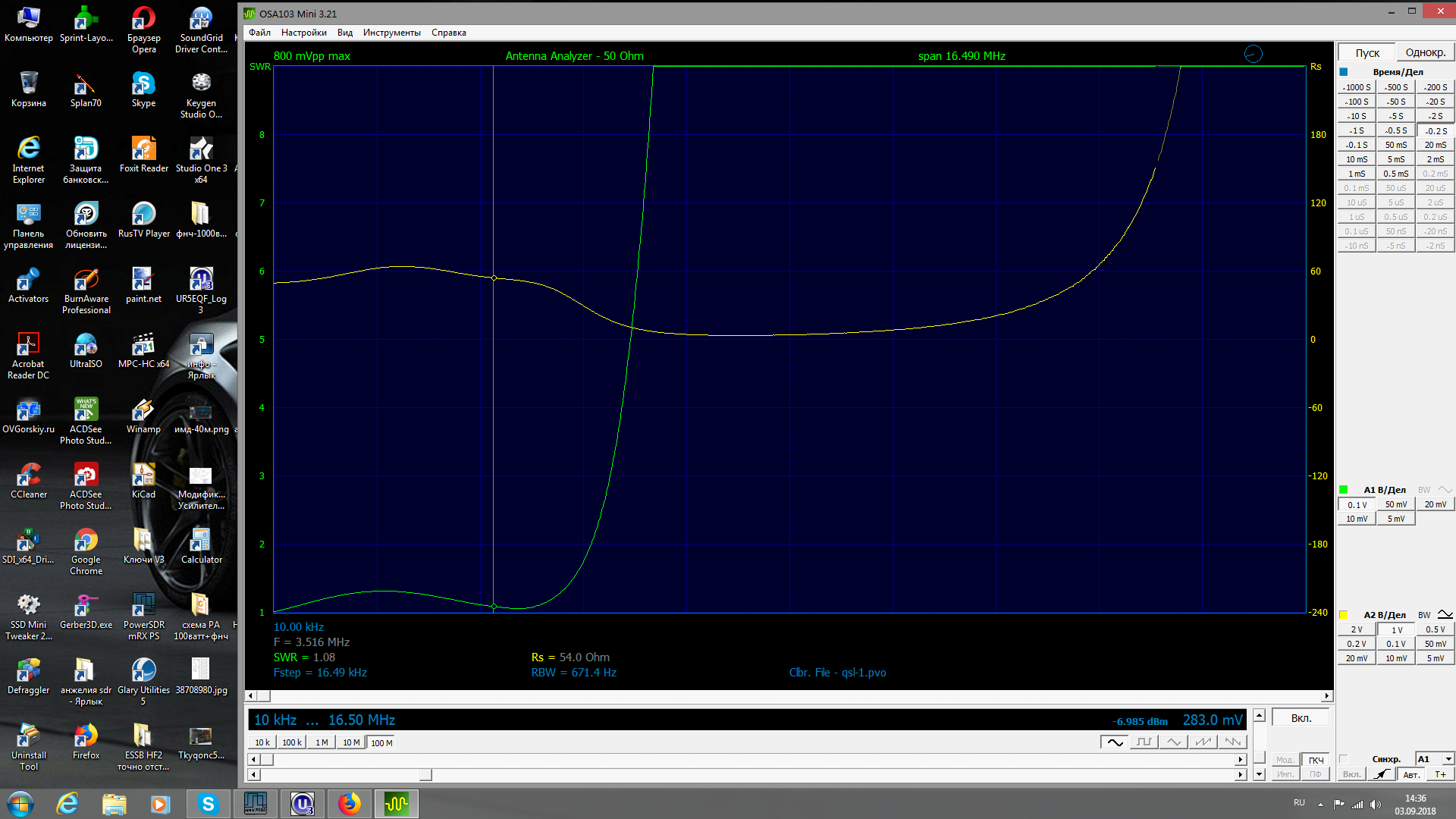This screenshot has height=819, width=1456.
Task: Click the vertical scrollbar up arrow
Action: click(1259, 715)
